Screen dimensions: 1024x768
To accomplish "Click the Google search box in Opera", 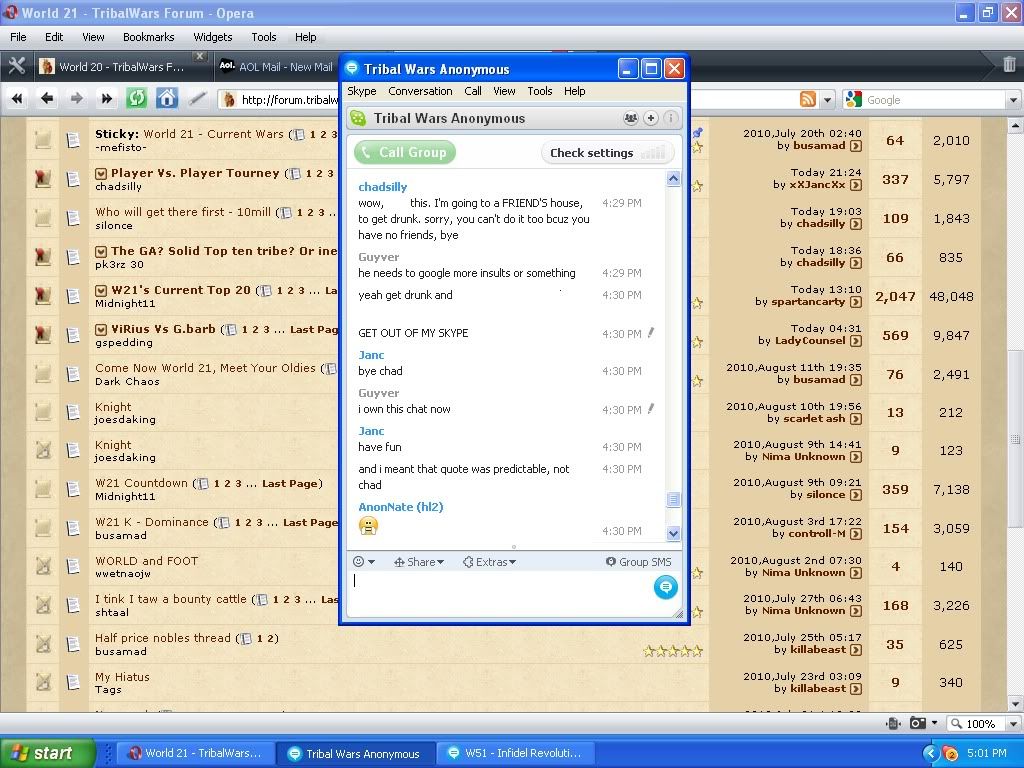I will 936,100.
